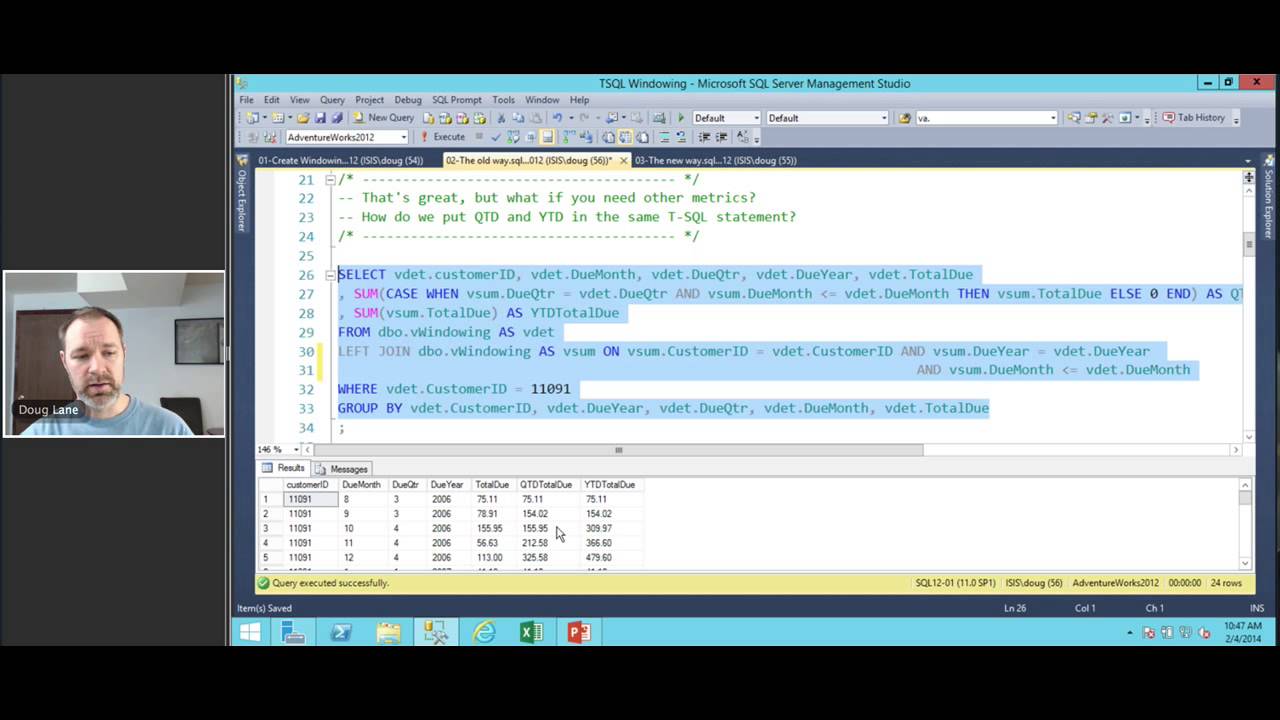
Task: Click the code editor horizontal scrollbar thumb
Action: click(618, 450)
